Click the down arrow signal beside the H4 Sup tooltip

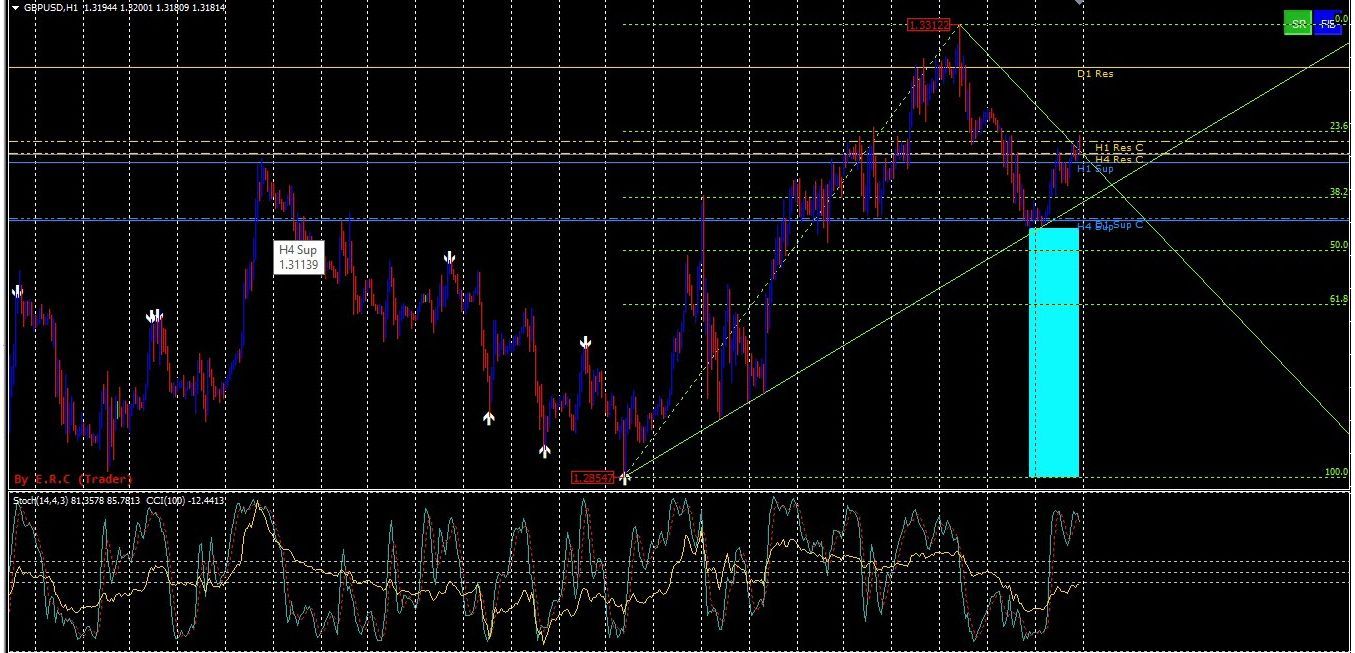449,257
